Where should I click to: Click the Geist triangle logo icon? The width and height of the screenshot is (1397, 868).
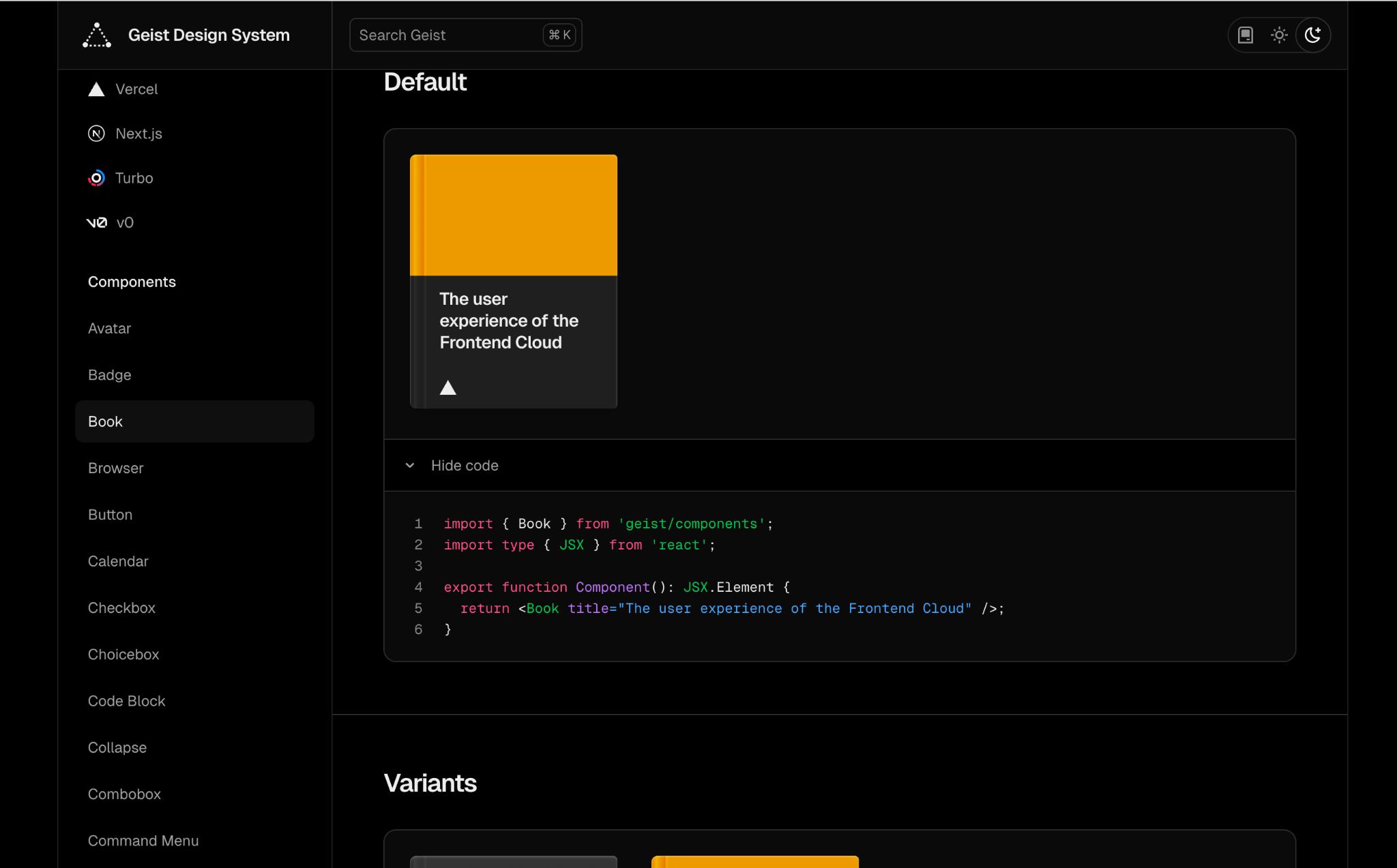(x=97, y=35)
